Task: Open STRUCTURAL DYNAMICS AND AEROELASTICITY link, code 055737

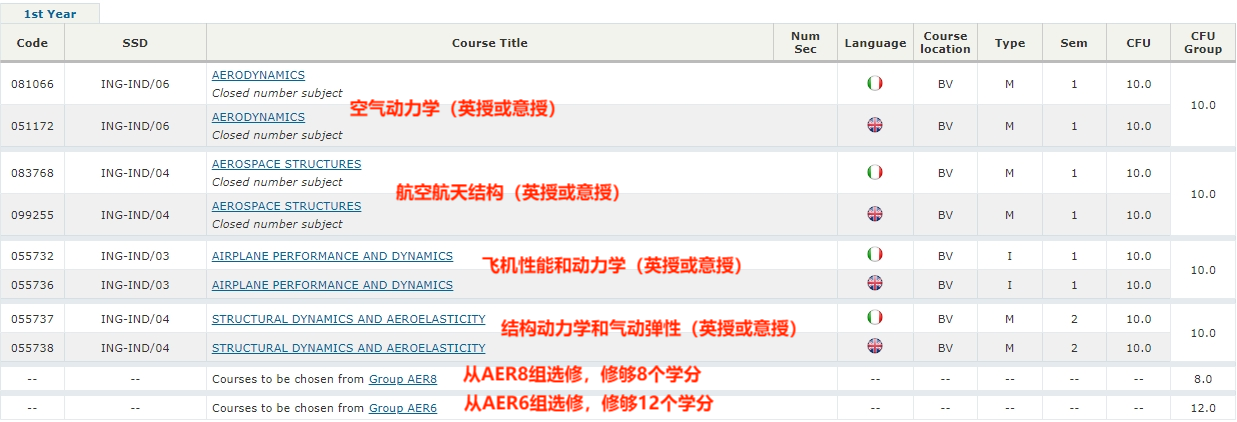Action: coord(348,319)
